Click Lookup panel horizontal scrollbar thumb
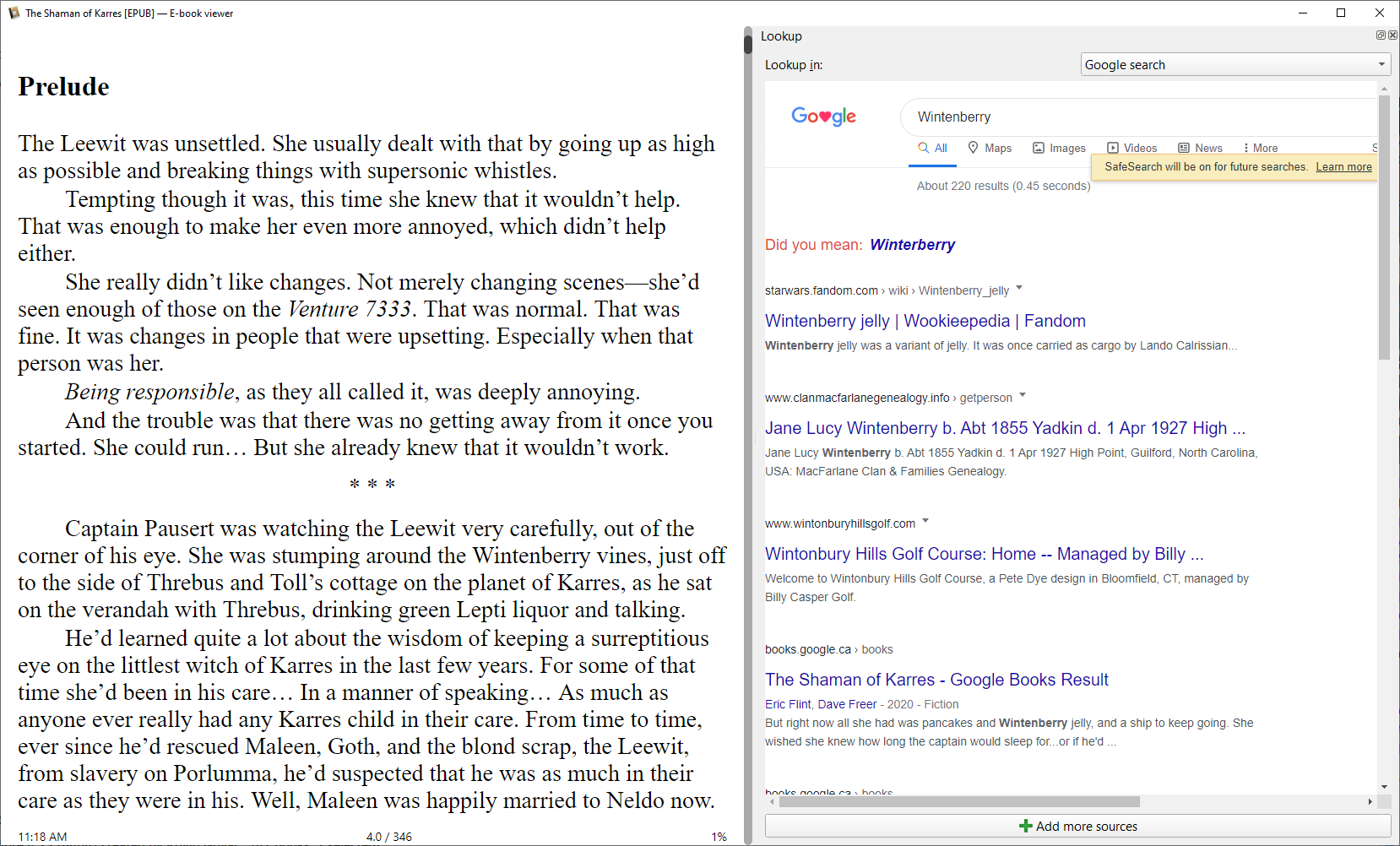 (959, 801)
